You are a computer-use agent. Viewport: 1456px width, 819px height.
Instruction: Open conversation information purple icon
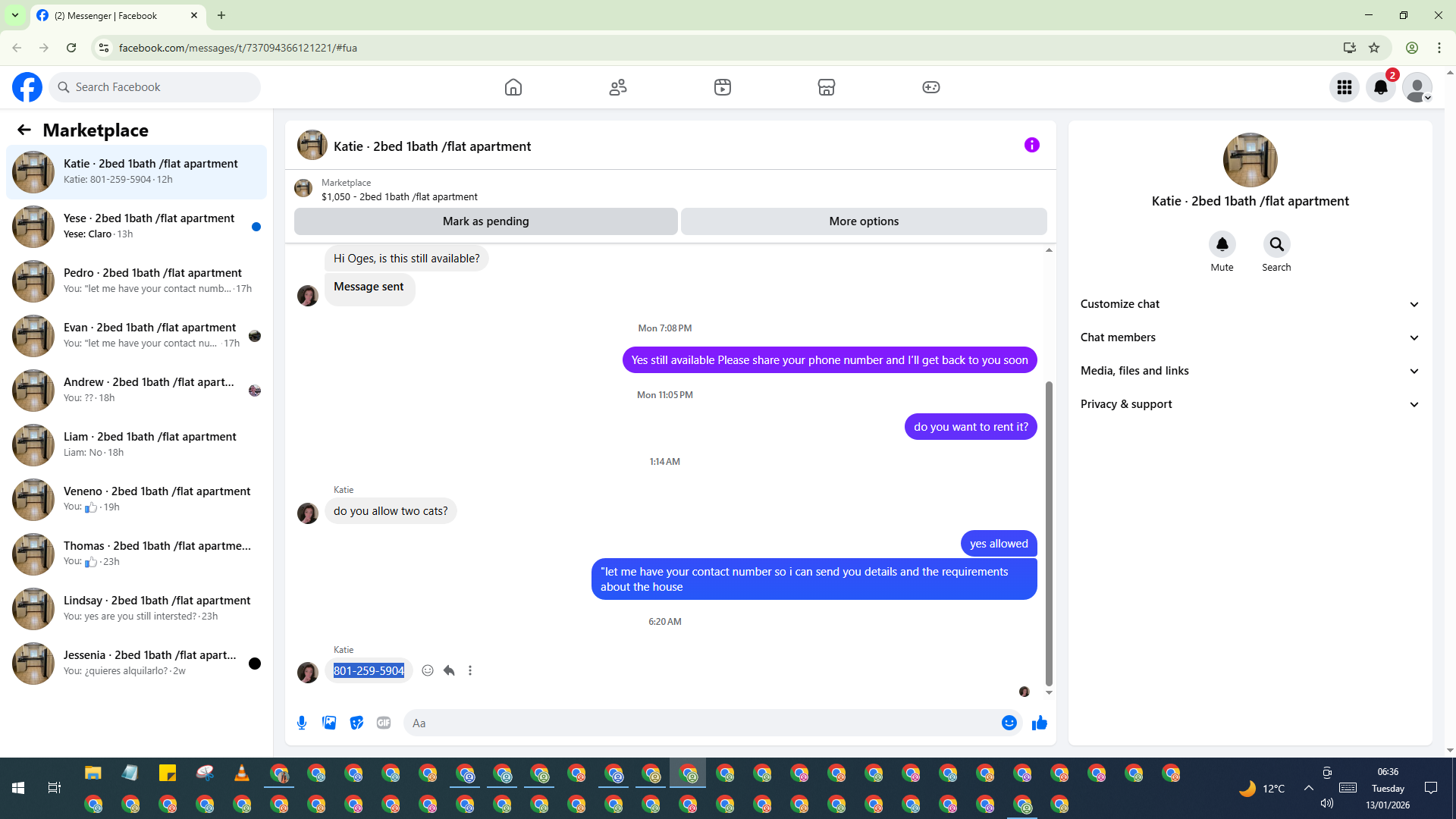point(1031,145)
